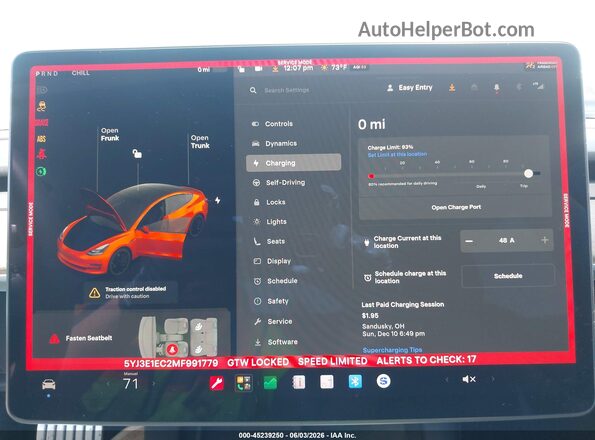The height and width of the screenshot is (440, 595).
Task: Open the green energy graph app
Action: click(x=271, y=383)
